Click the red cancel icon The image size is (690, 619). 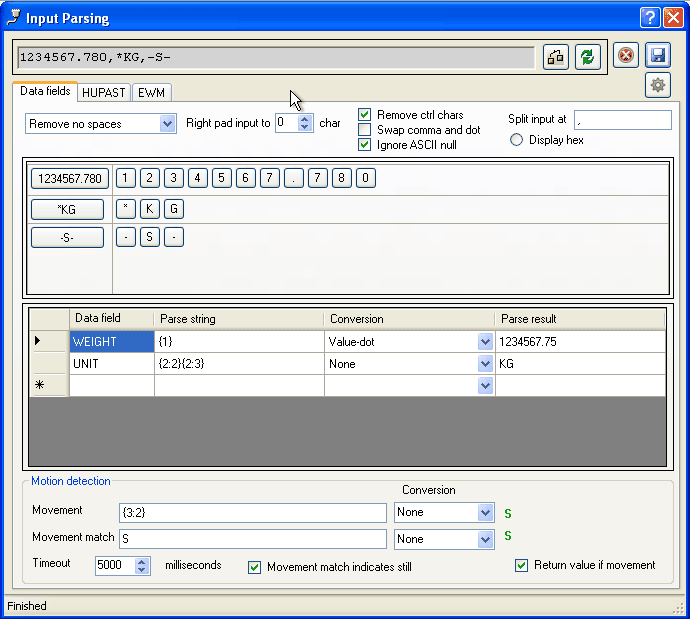click(625, 56)
